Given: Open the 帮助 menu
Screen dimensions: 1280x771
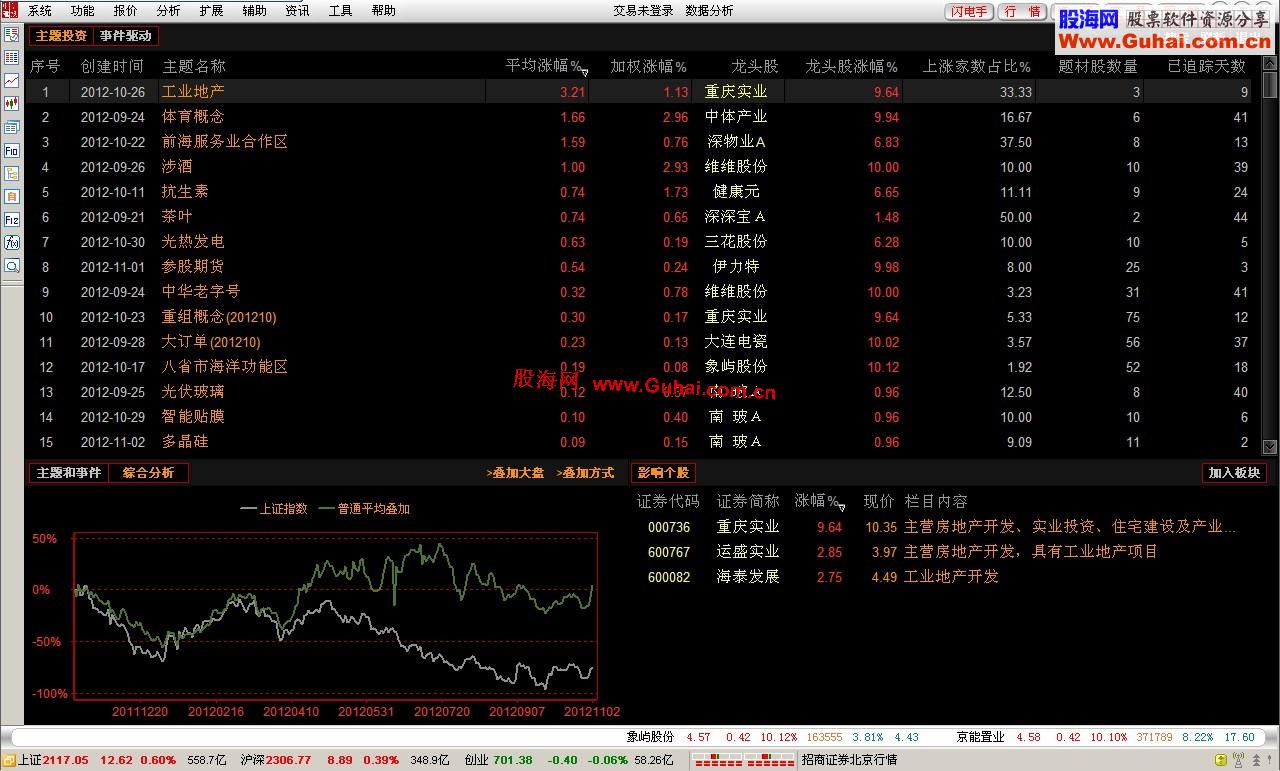Looking at the screenshot, I should (383, 11).
